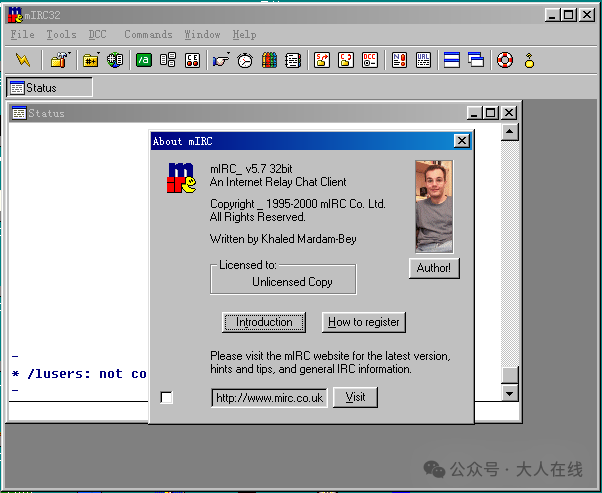The height and width of the screenshot is (493, 602).
Task: Click the DCC Chat toolbar icon
Action: (x=346, y=60)
